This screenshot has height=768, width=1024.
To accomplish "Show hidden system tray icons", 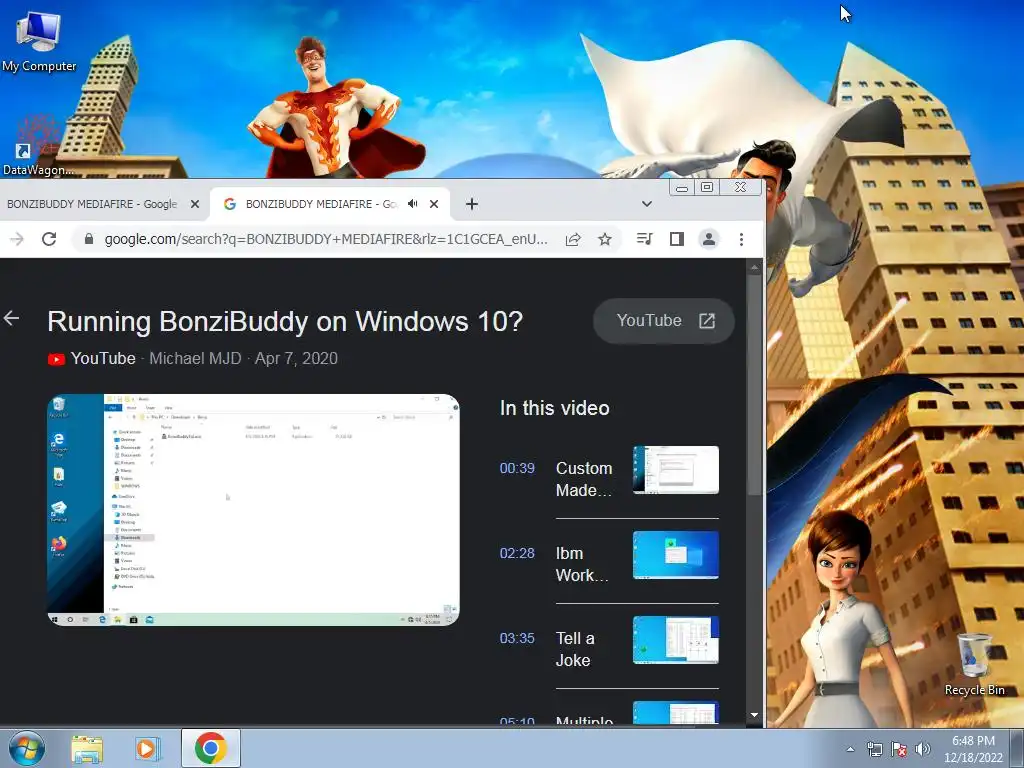I will 850,750.
